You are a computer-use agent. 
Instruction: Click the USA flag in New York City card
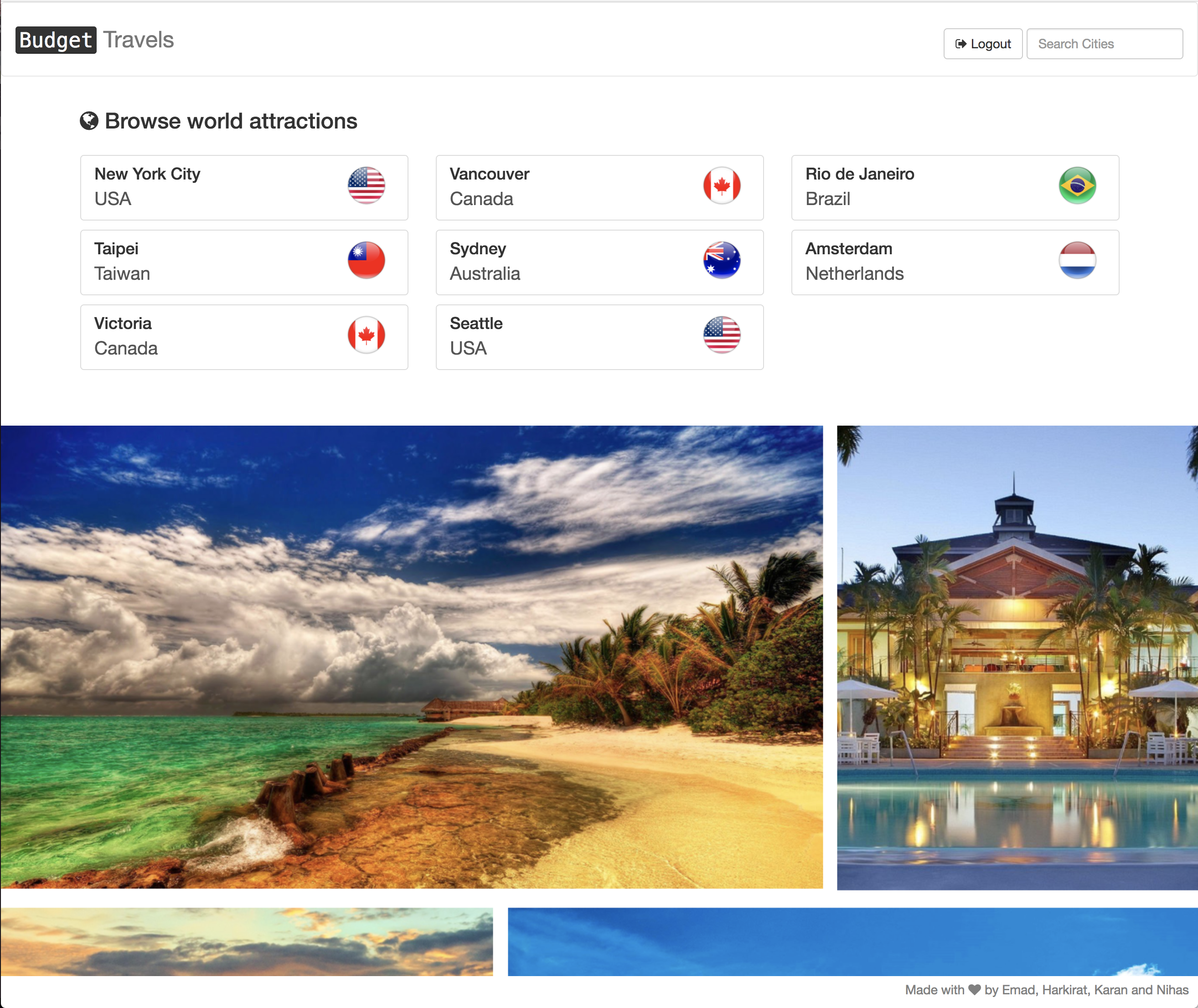point(367,186)
